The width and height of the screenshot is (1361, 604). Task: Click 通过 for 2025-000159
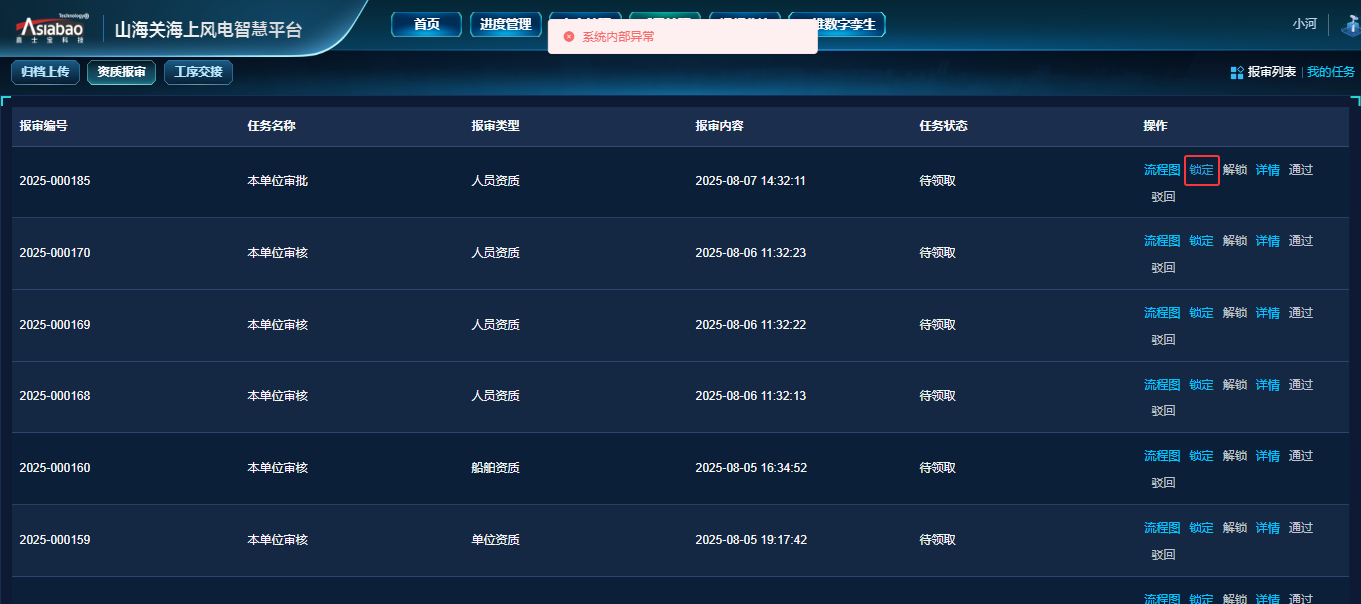[x=1301, y=528]
